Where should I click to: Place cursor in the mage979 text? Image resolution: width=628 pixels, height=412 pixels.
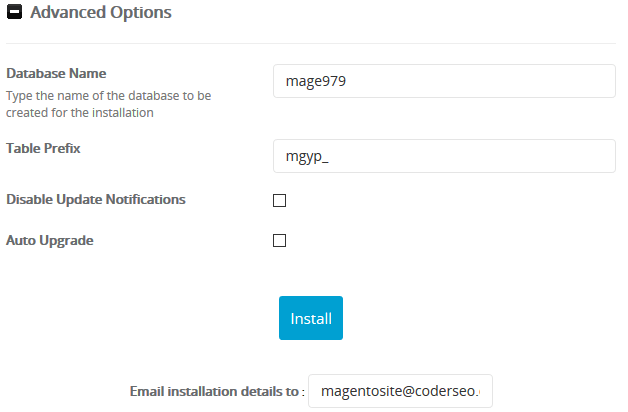click(316, 81)
